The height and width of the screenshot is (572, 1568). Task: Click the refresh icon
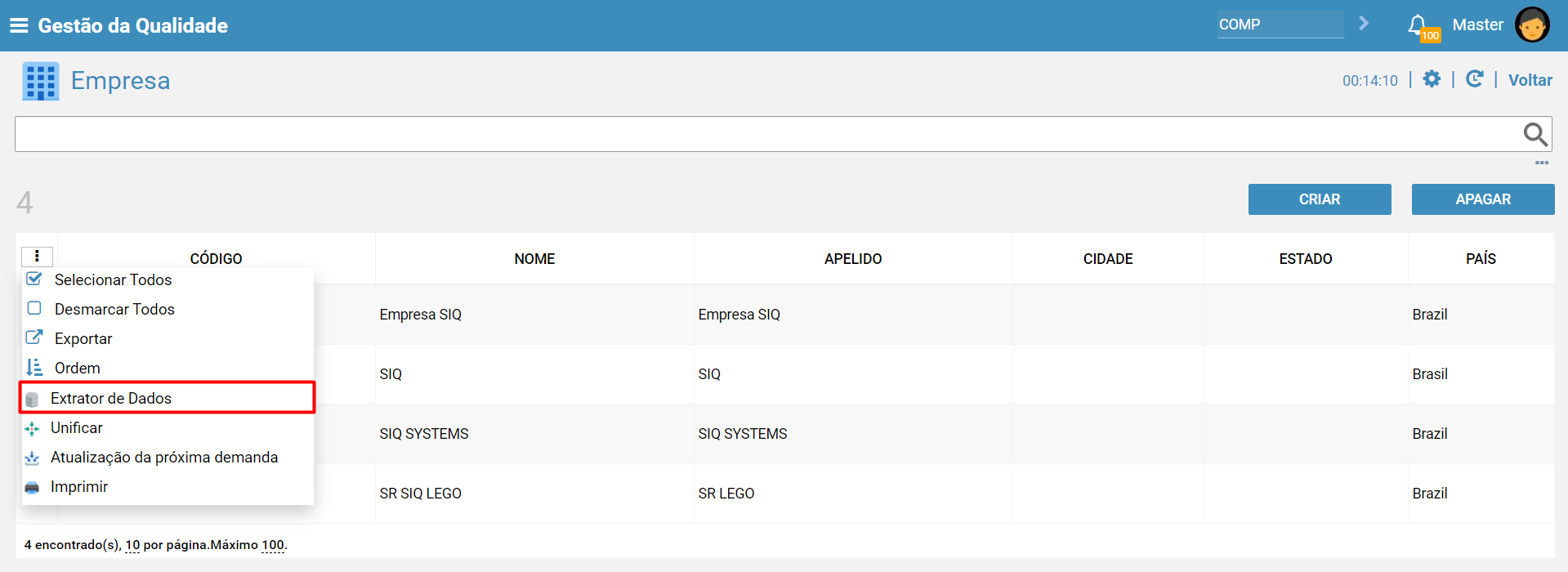[1475, 78]
